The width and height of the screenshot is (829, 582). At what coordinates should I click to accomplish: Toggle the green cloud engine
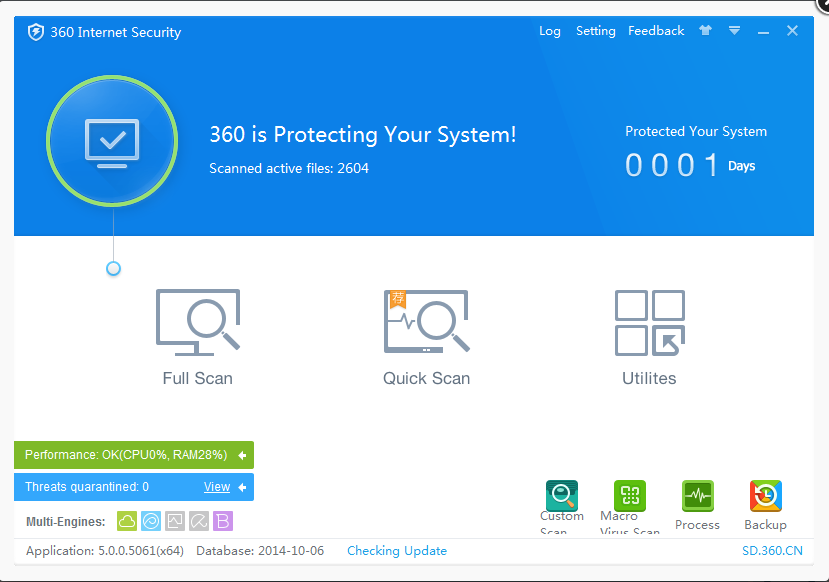127,521
